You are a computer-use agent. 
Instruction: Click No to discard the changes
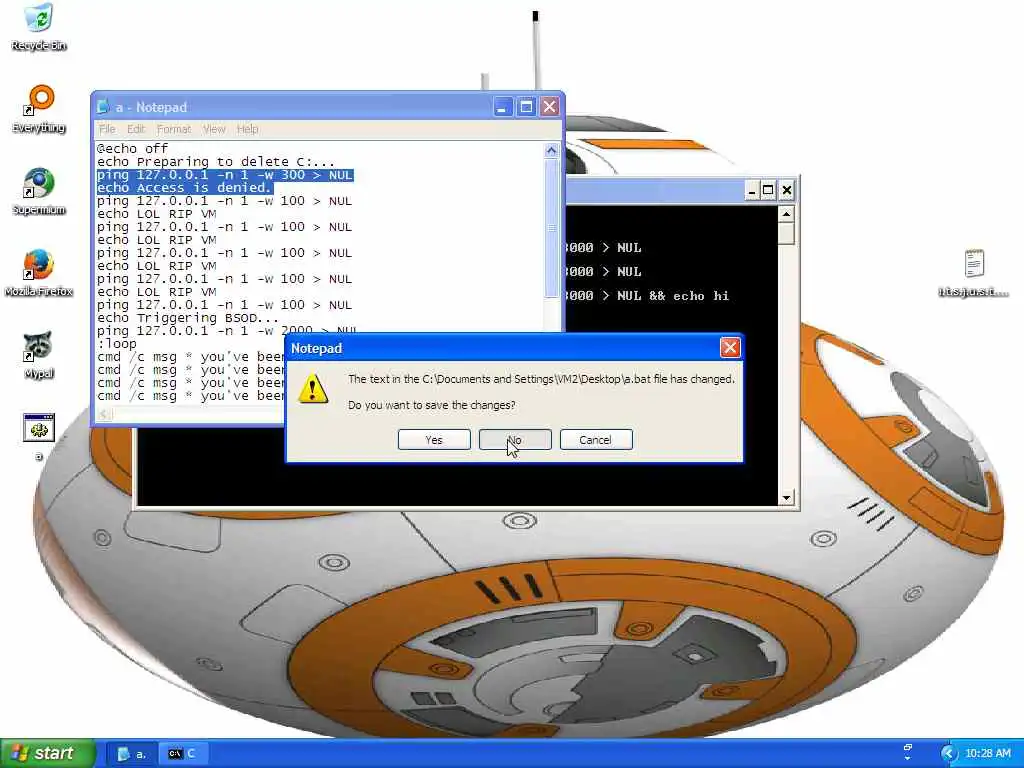(x=515, y=440)
